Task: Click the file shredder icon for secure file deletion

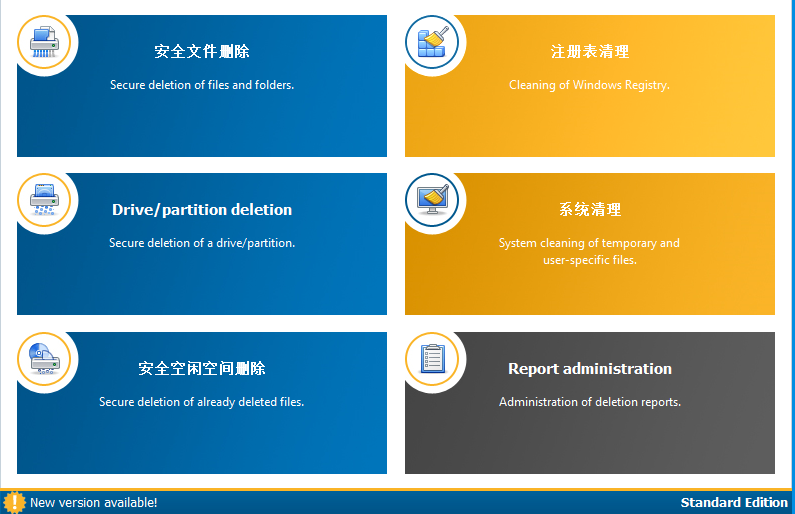Action: point(44,43)
